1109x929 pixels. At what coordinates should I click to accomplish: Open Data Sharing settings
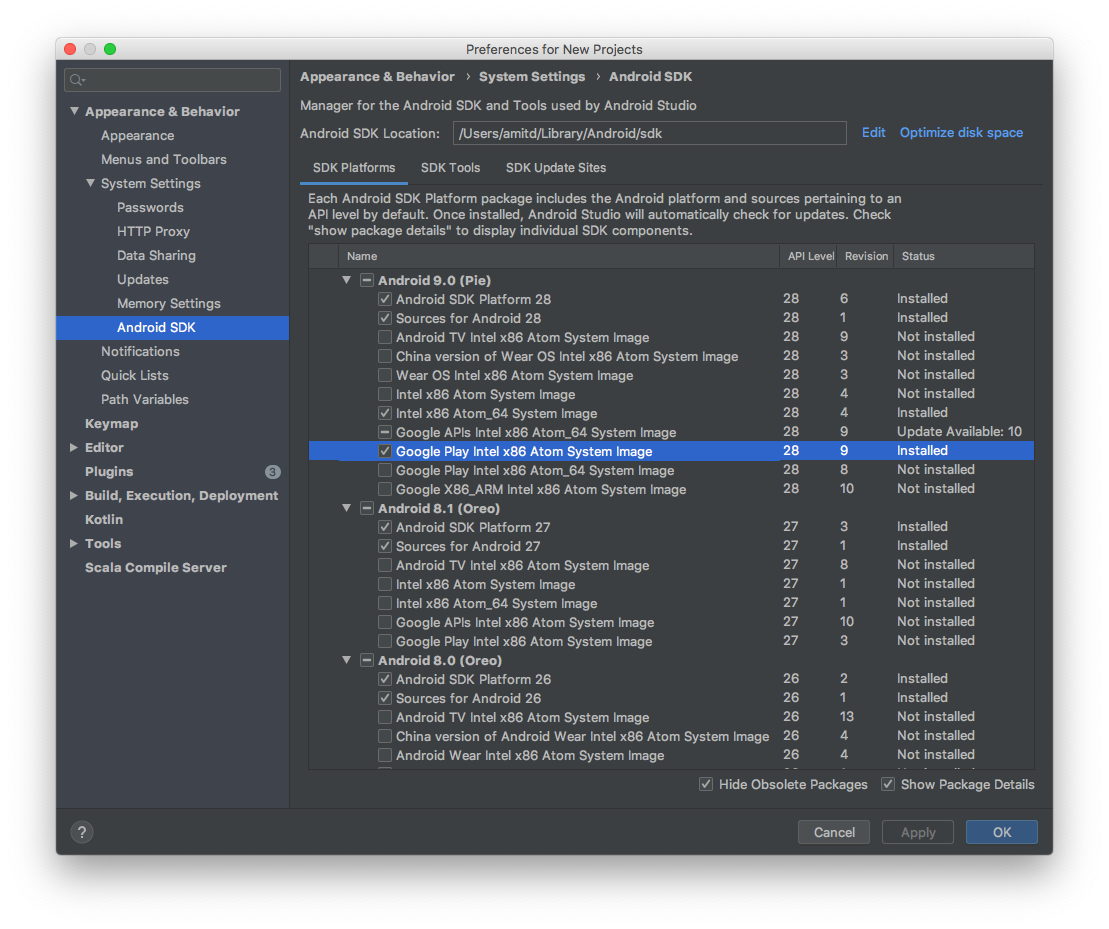pyautogui.click(x=156, y=255)
